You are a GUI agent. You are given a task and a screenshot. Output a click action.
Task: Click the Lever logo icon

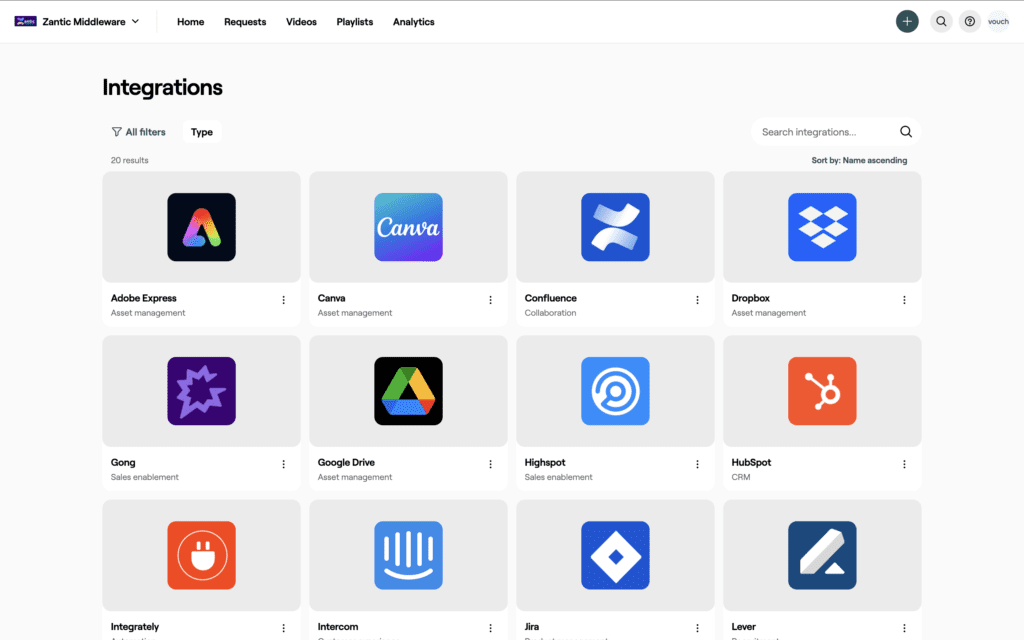click(822, 555)
